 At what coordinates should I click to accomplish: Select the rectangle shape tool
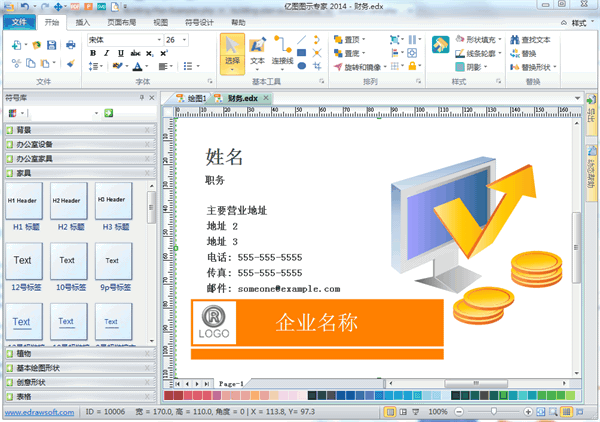pyautogui.click(x=302, y=53)
